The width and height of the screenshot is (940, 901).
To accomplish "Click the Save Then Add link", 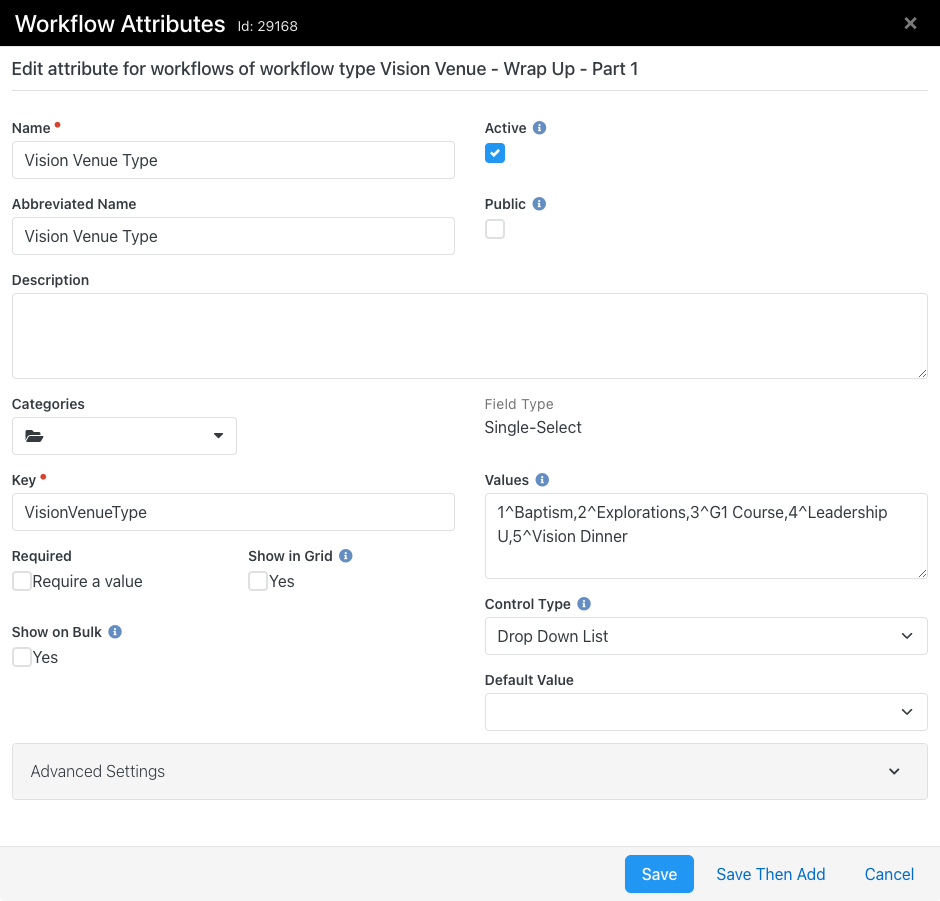I will (770, 874).
